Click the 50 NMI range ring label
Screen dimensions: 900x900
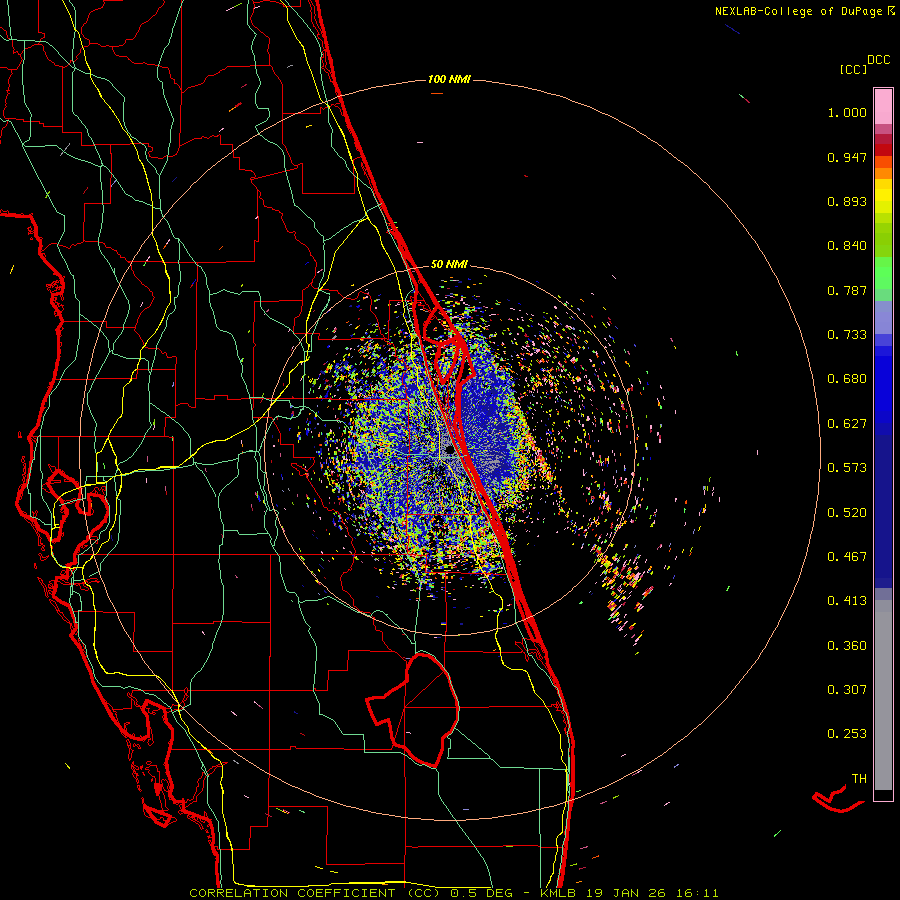449,264
